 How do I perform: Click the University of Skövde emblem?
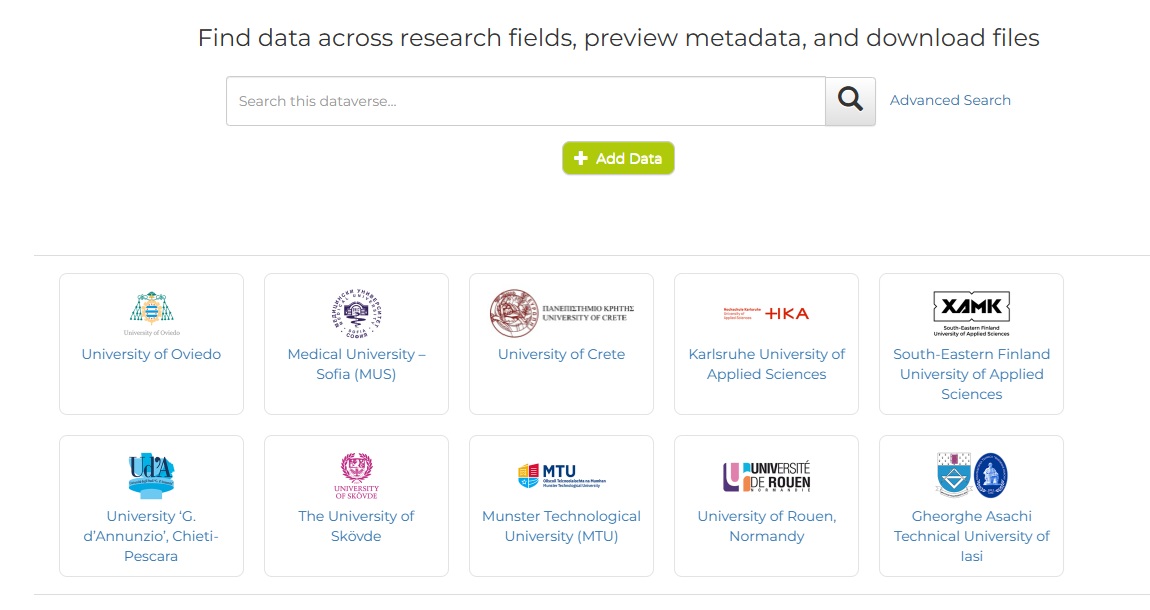pos(356,475)
